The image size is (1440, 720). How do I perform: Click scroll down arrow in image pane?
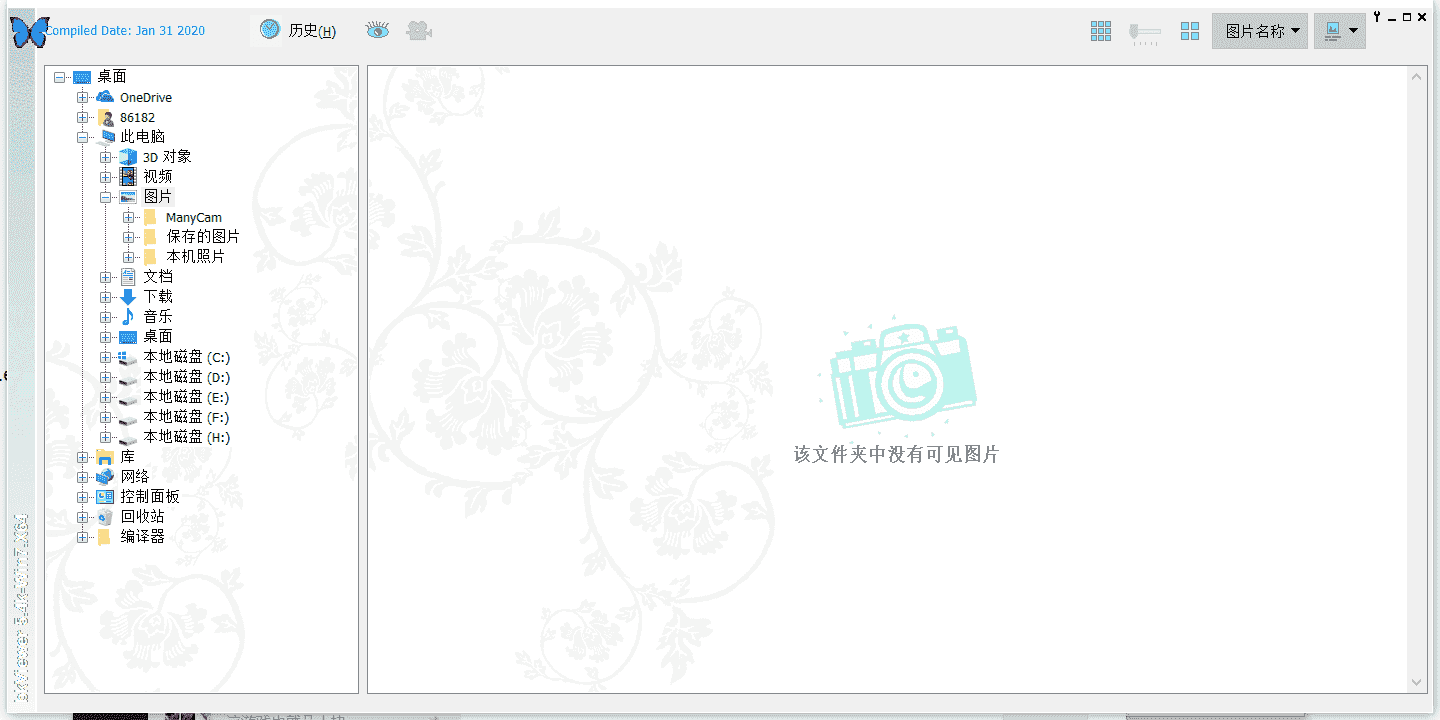tap(1417, 682)
